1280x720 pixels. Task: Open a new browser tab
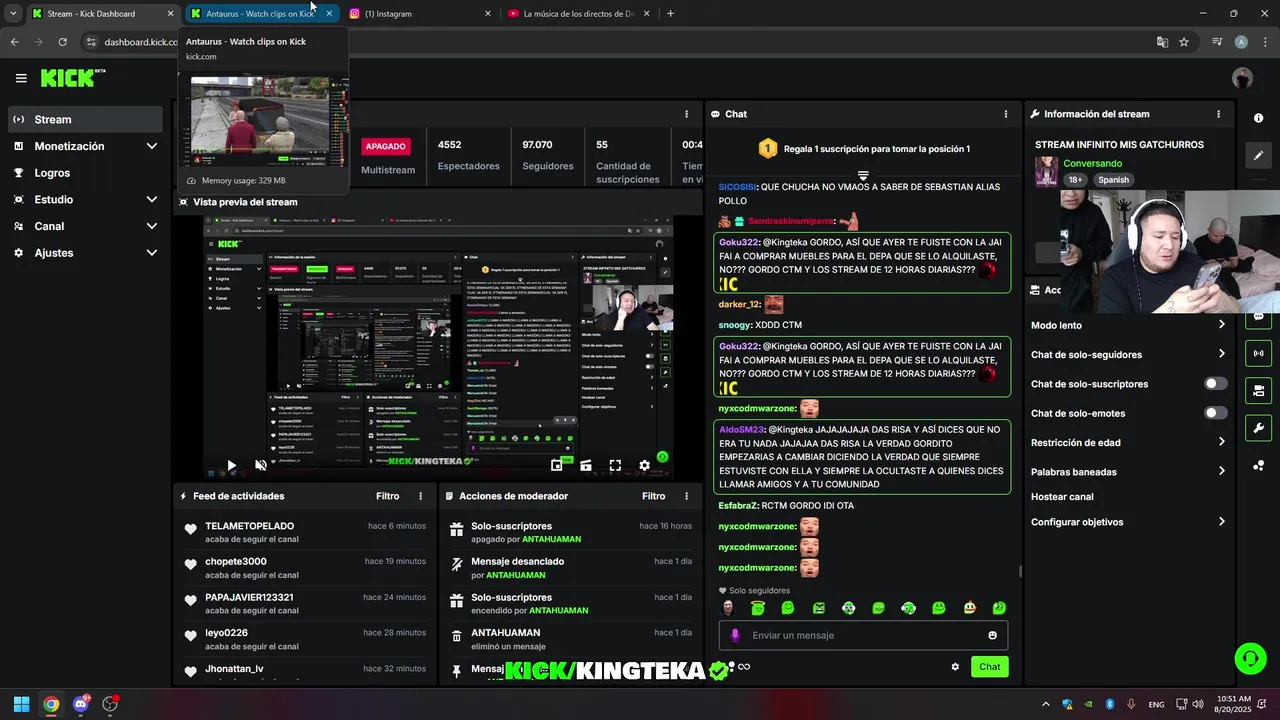click(670, 14)
